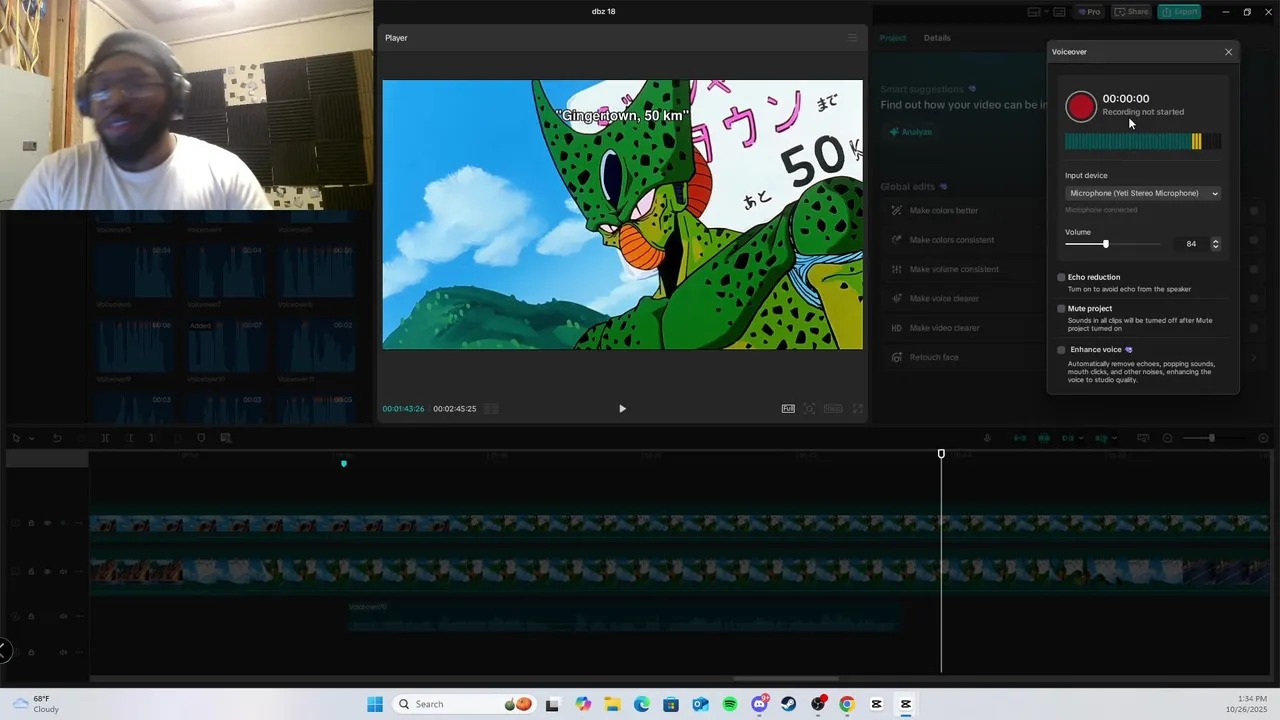
Task: Enable the Enhance voice checkbox
Action: (1061, 350)
